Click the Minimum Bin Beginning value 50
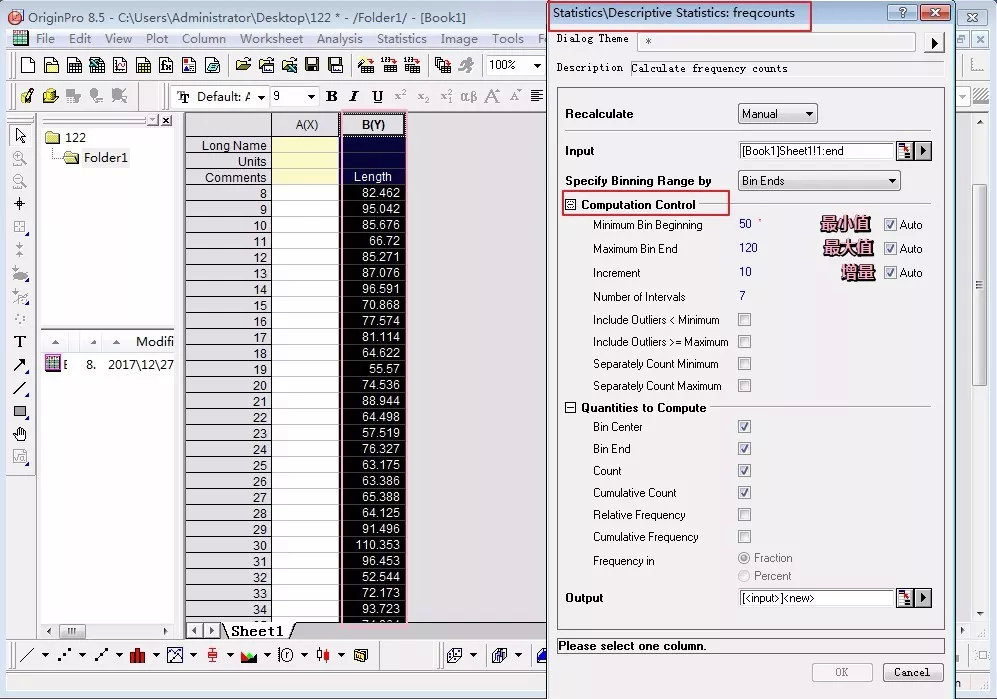Viewport: 997px width, 699px height. (x=745, y=224)
